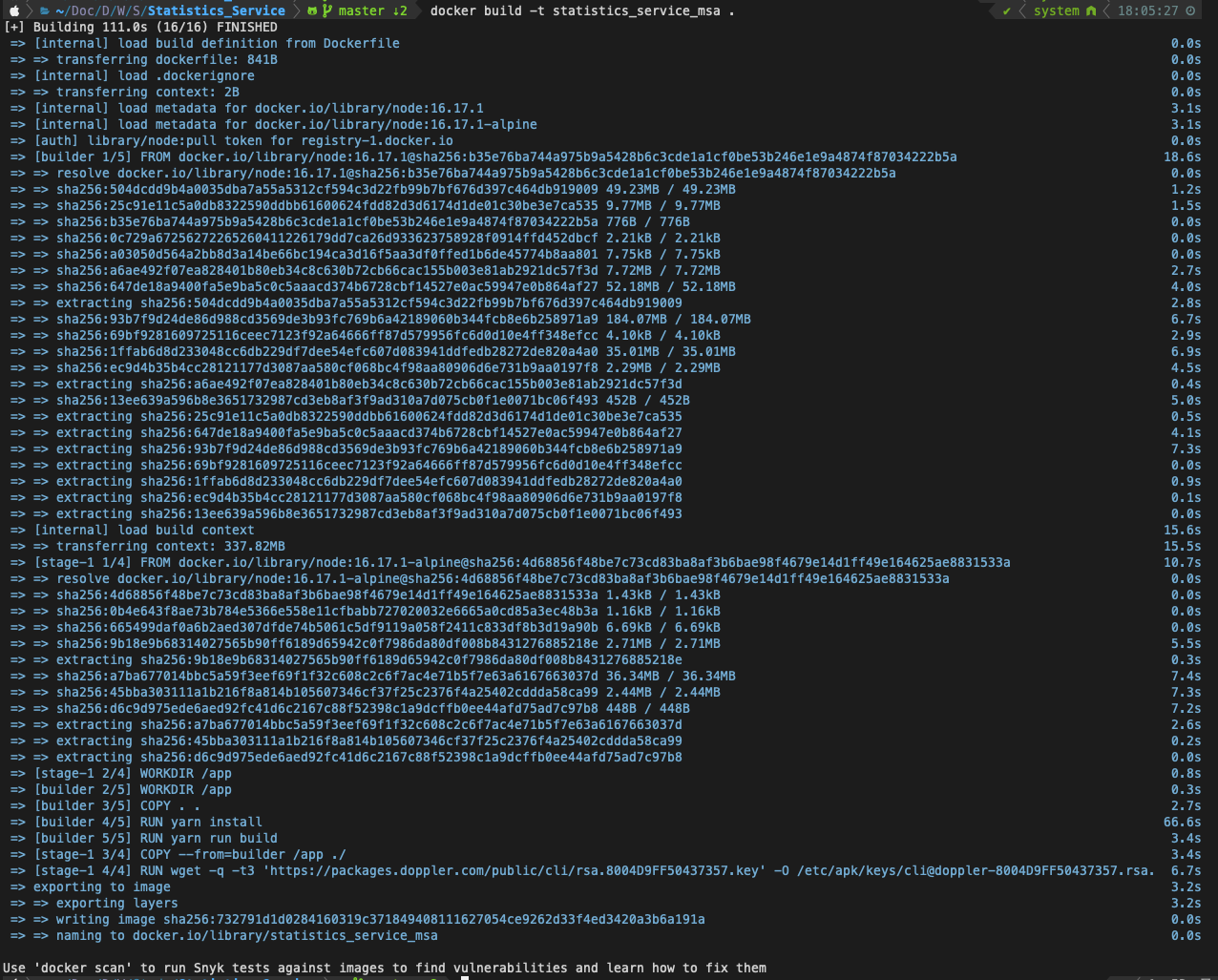This screenshot has height=980, width=1218.
Task: Click the Apple logo at top left
Action: pyautogui.click(x=12, y=11)
